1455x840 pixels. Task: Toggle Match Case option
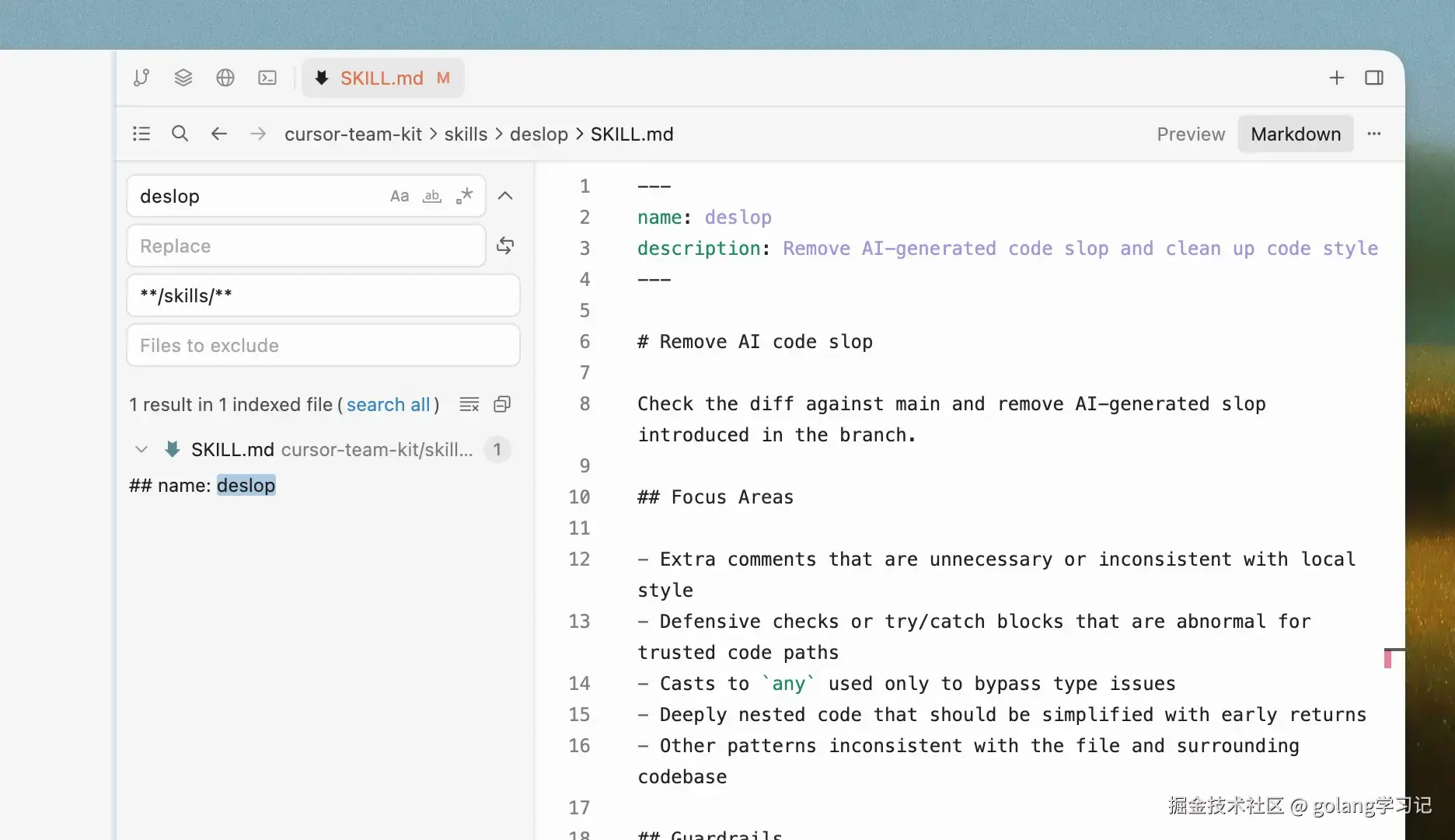point(400,196)
